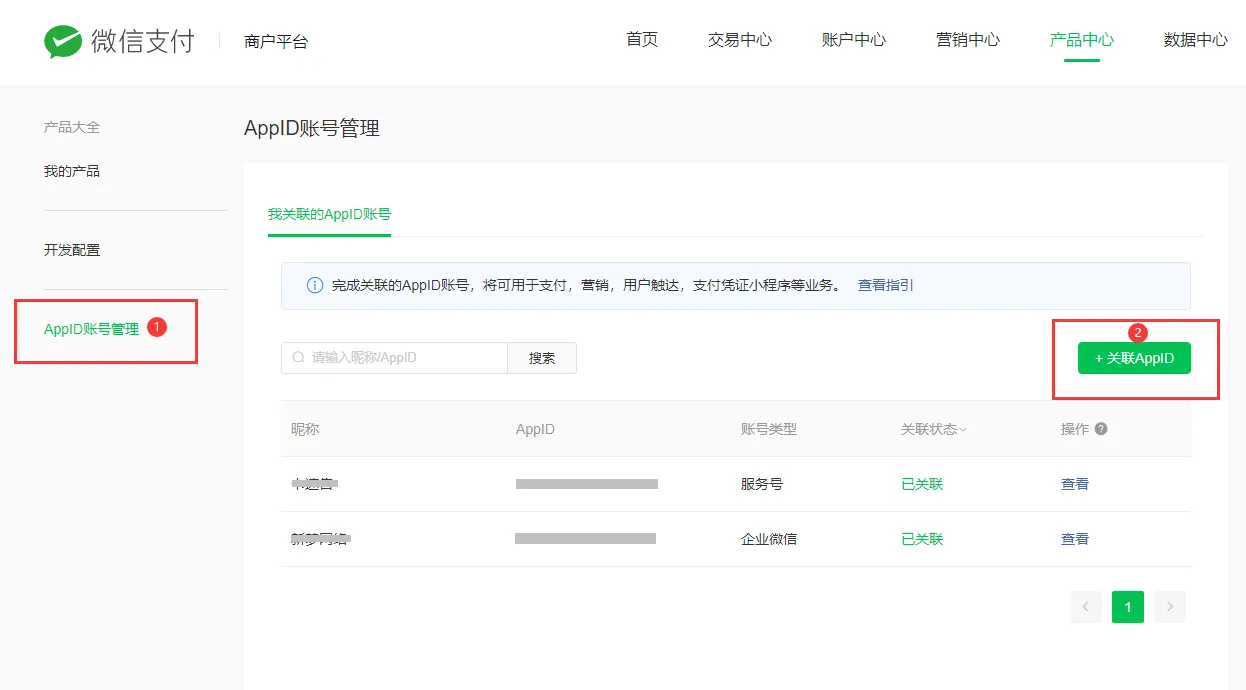Click the magnifier icon in the search box
Viewport: 1246px width, 690px height.
pyautogui.click(x=297, y=357)
